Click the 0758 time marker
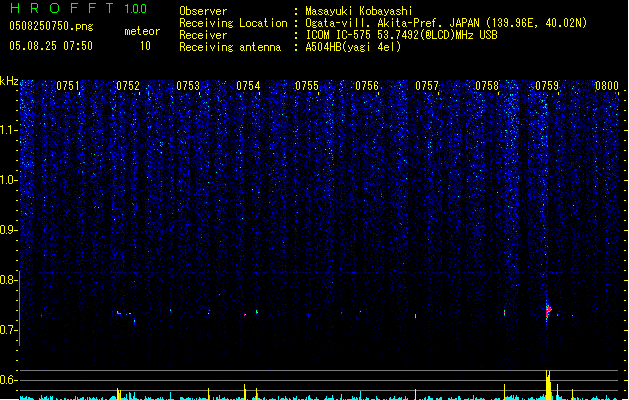Viewport: 629px width, 400px height. pyautogui.click(x=487, y=86)
